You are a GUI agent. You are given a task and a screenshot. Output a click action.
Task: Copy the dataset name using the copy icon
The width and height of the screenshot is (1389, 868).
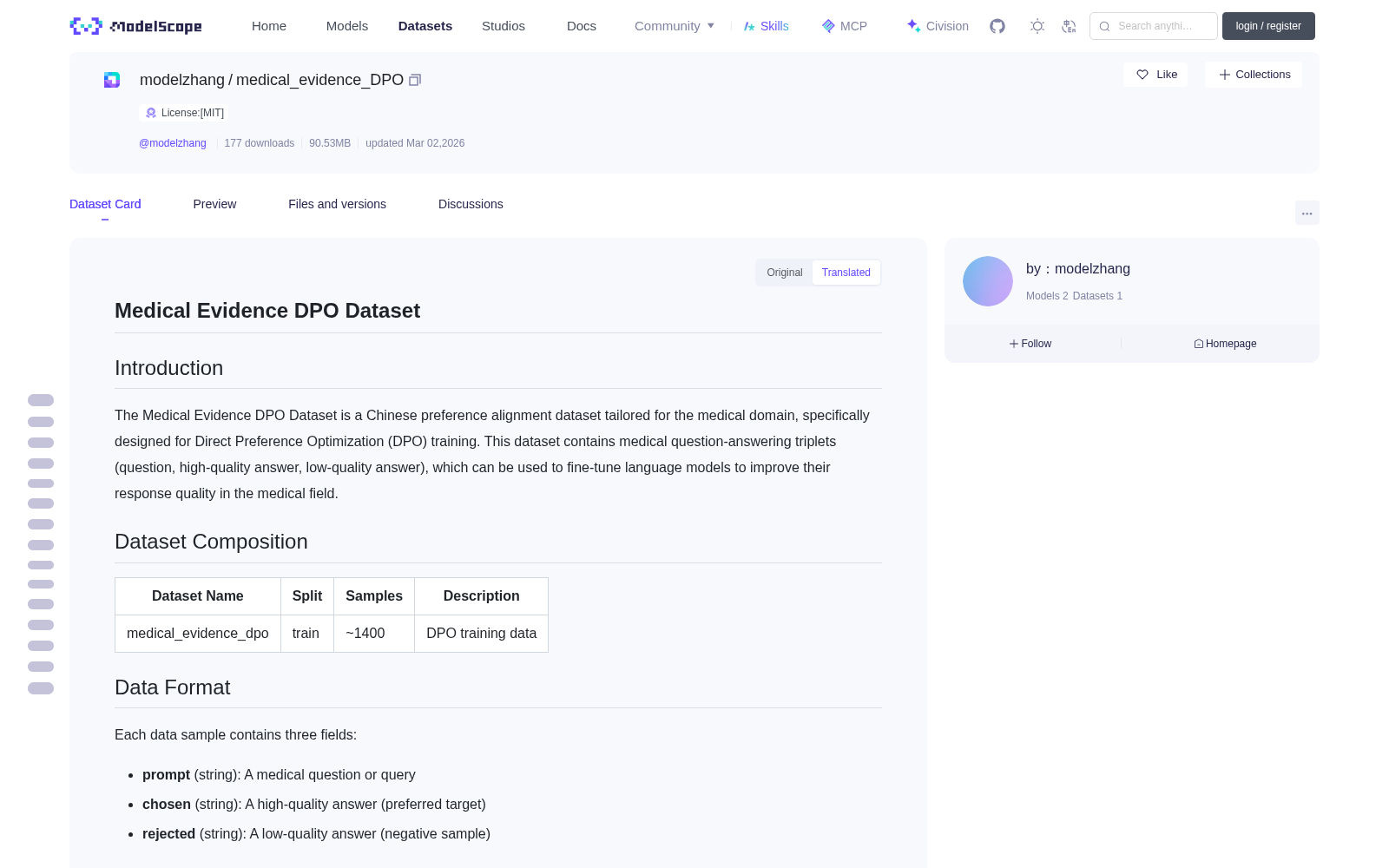tap(415, 80)
